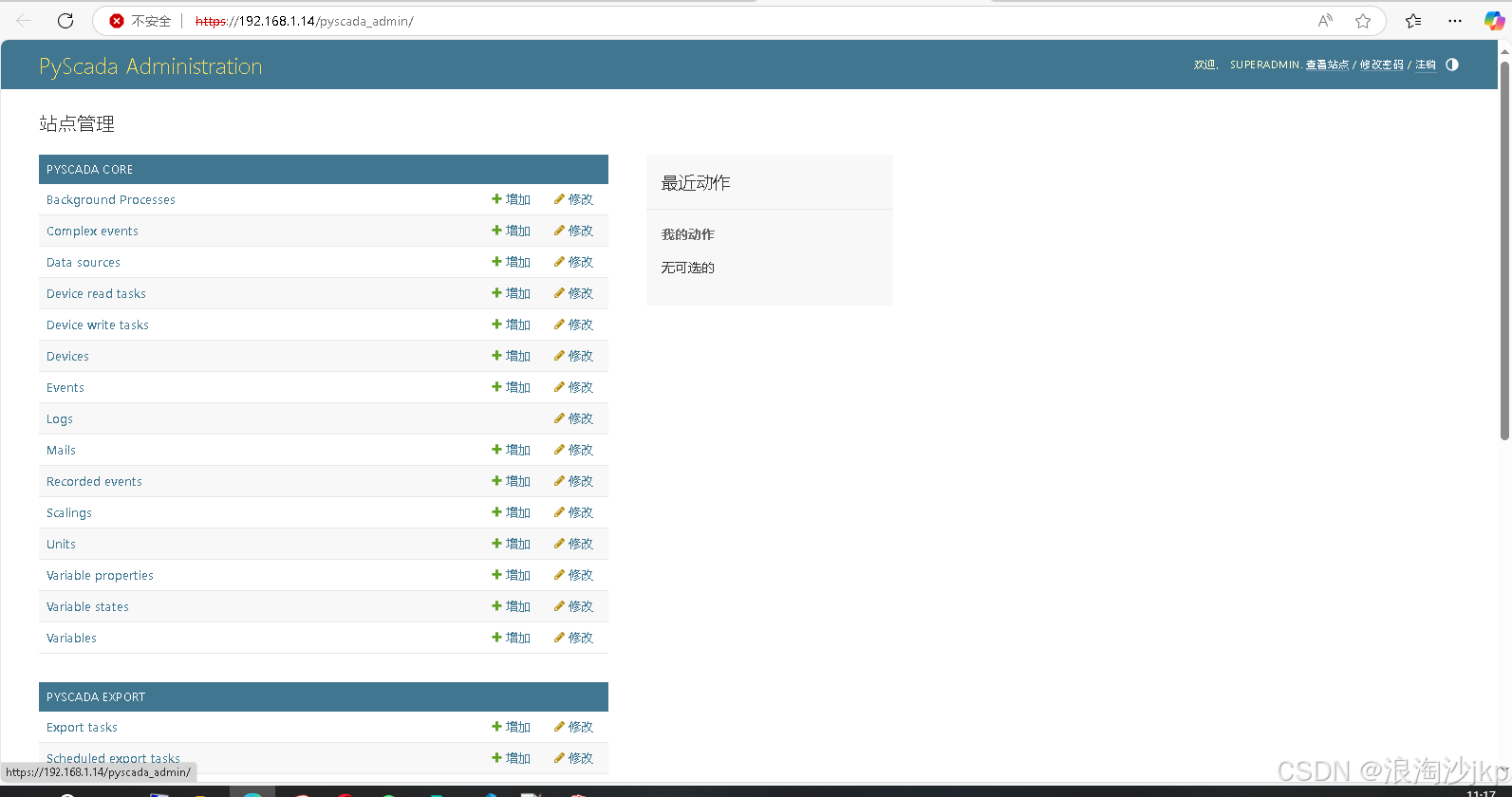Click 增加 for Export tasks
The width and height of the screenshot is (1512, 797).
click(x=511, y=727)
